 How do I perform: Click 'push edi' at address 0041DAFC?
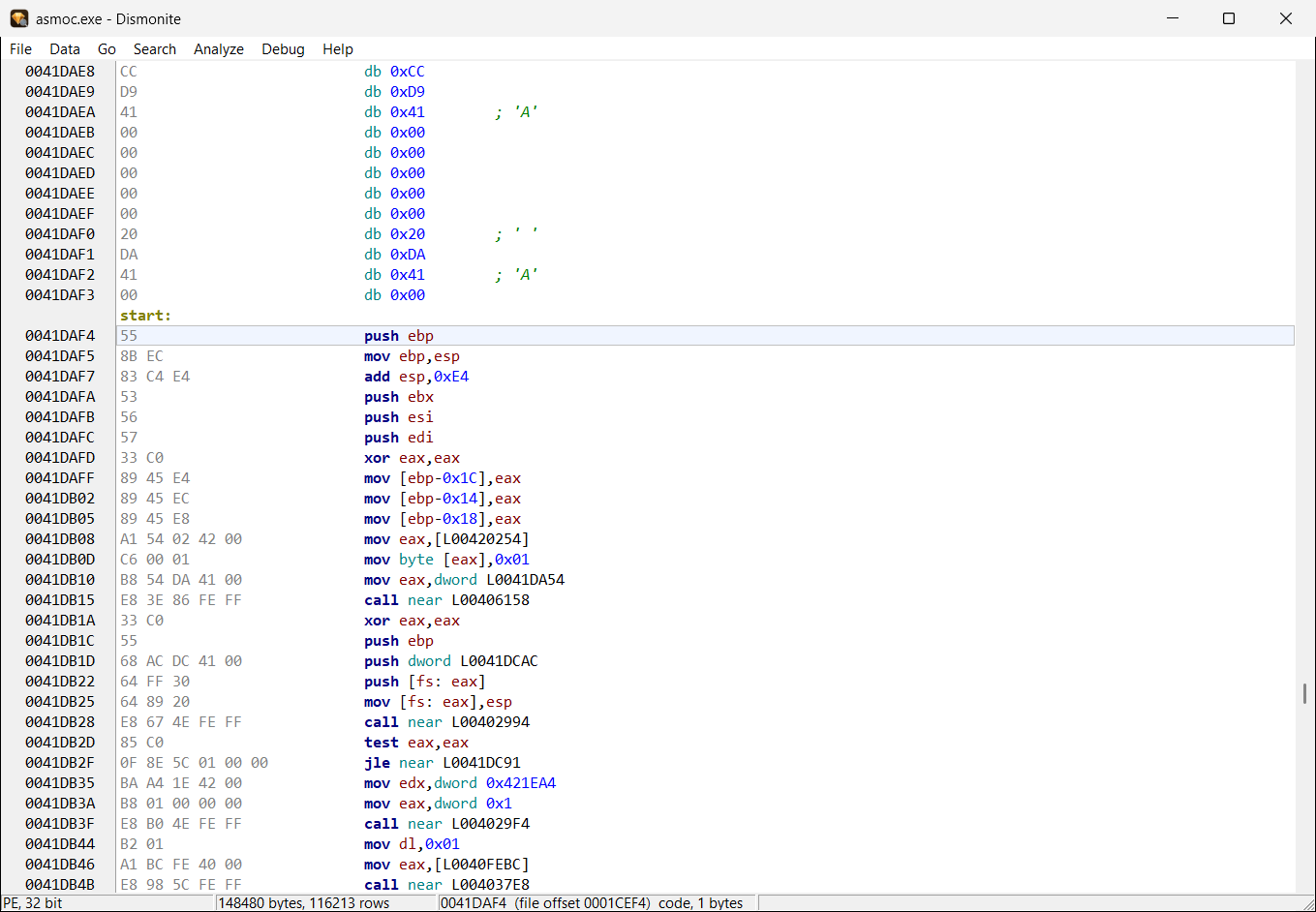399,438
